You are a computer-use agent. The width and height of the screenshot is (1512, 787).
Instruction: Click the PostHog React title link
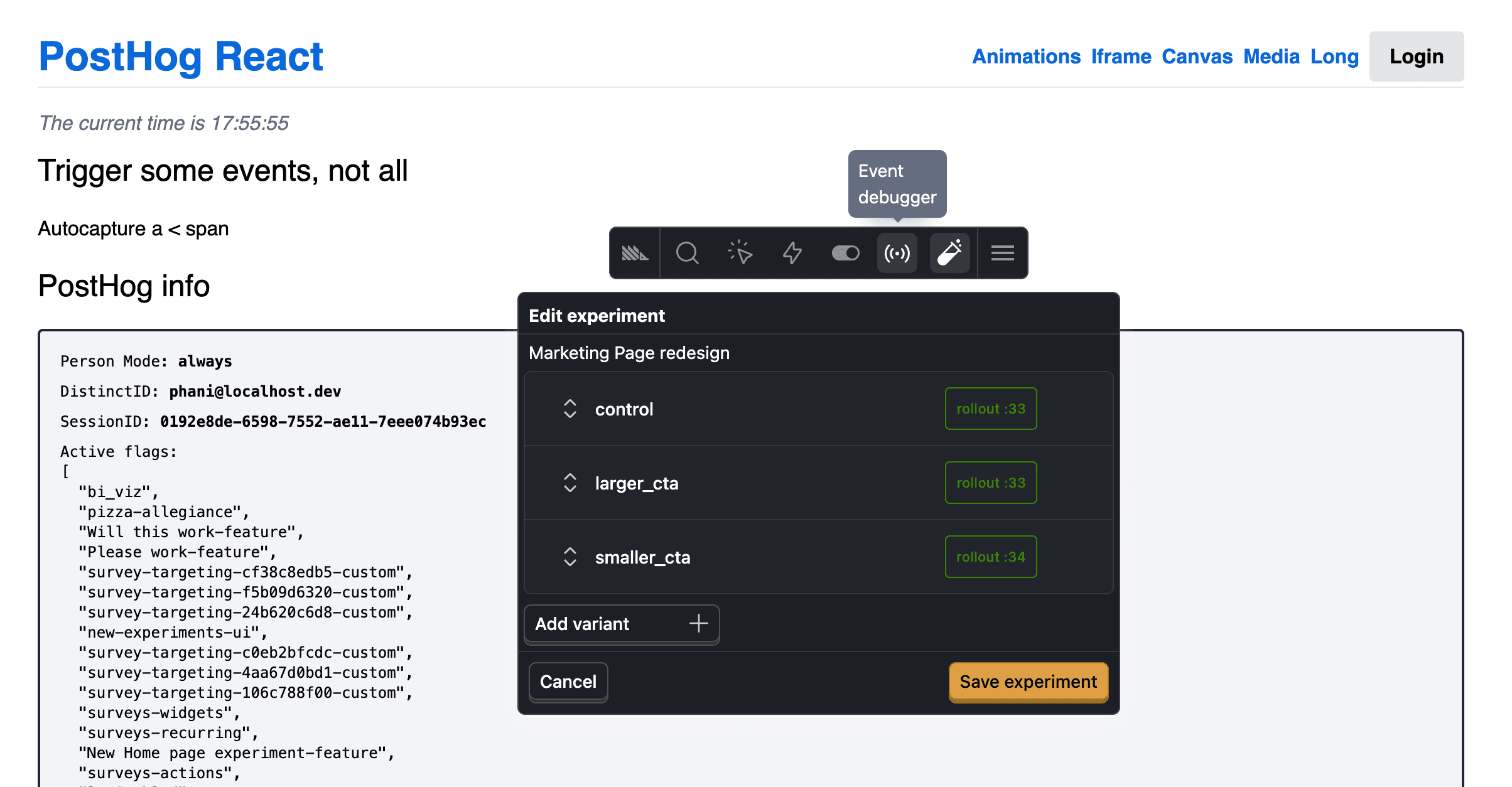[x=181, y=56]
